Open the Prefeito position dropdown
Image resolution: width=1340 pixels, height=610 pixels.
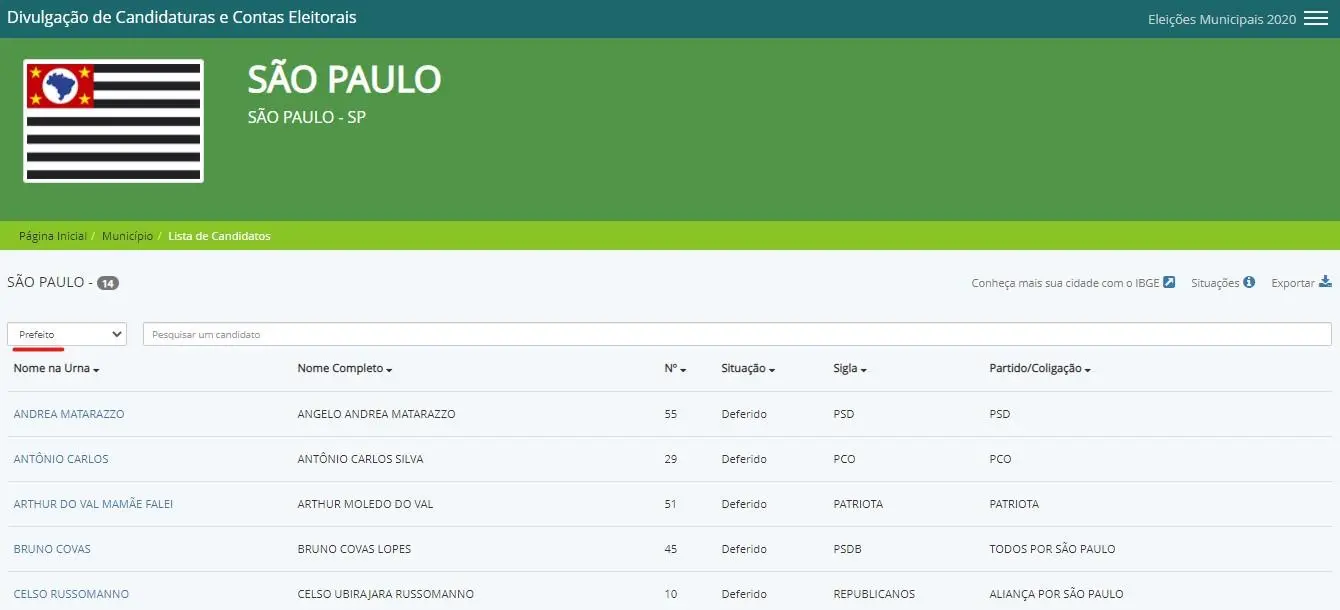[67, 334]
